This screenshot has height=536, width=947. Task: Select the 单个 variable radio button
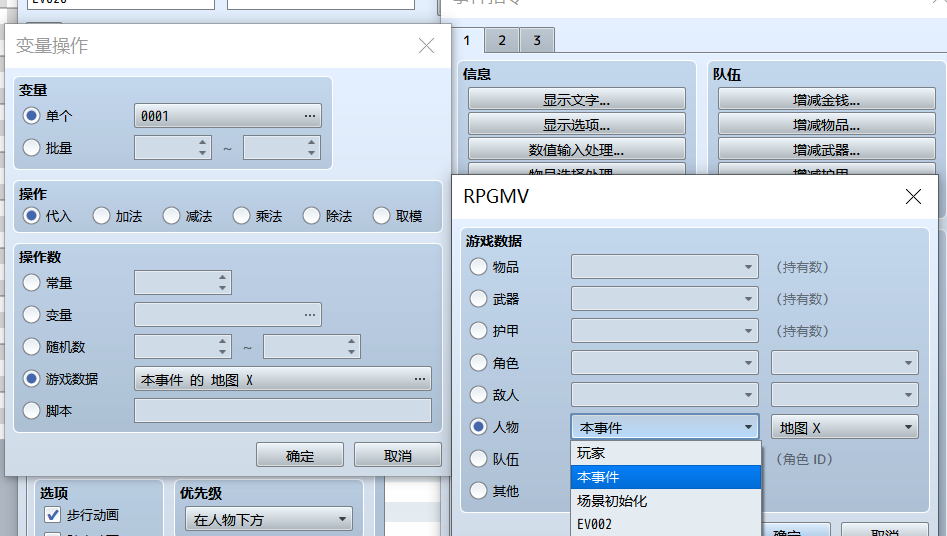point(31,115)
